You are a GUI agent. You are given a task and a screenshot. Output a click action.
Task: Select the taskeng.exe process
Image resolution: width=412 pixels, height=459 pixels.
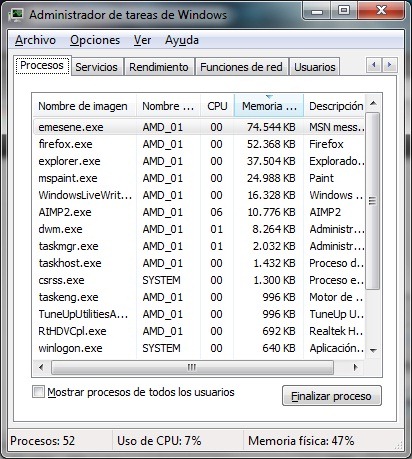[x=199, y=297]
